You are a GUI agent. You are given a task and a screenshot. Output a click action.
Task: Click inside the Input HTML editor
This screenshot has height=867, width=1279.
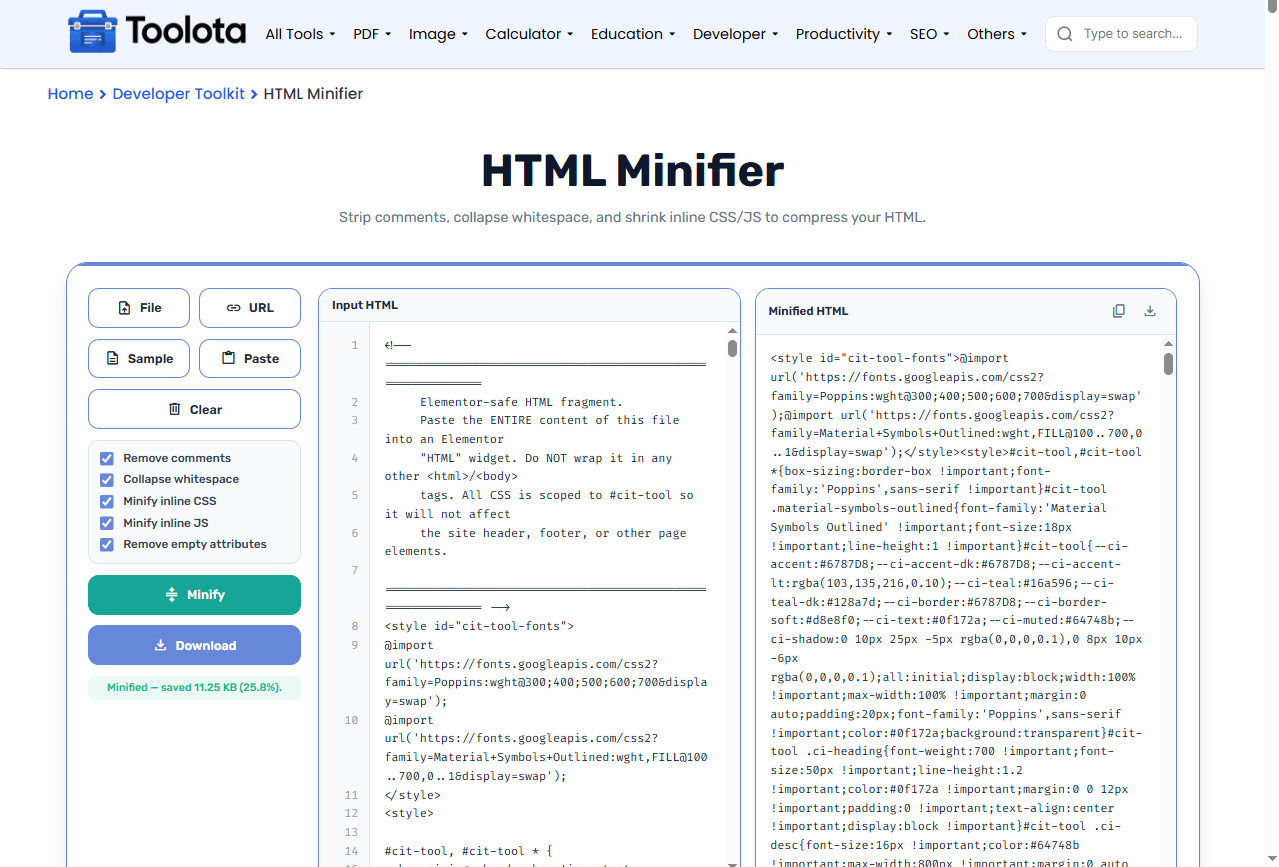click(546, 594)
